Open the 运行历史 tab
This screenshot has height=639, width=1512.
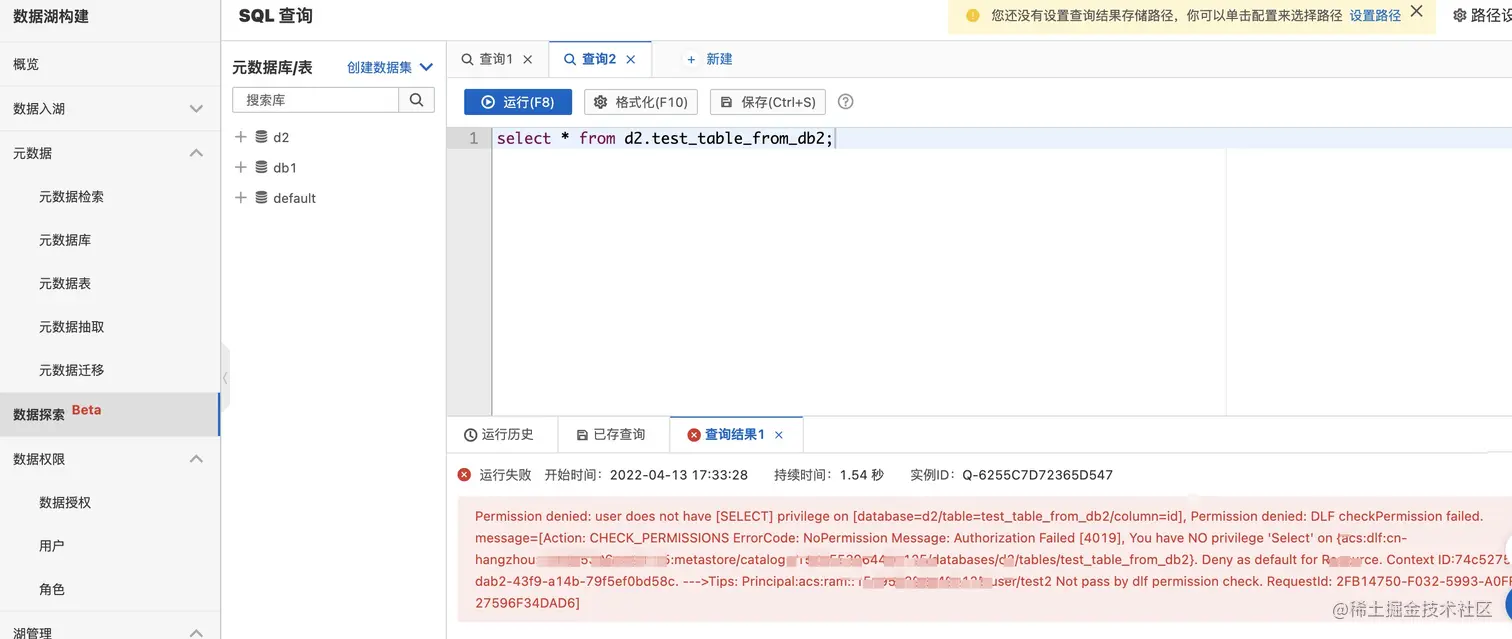[x=499, y=435]
